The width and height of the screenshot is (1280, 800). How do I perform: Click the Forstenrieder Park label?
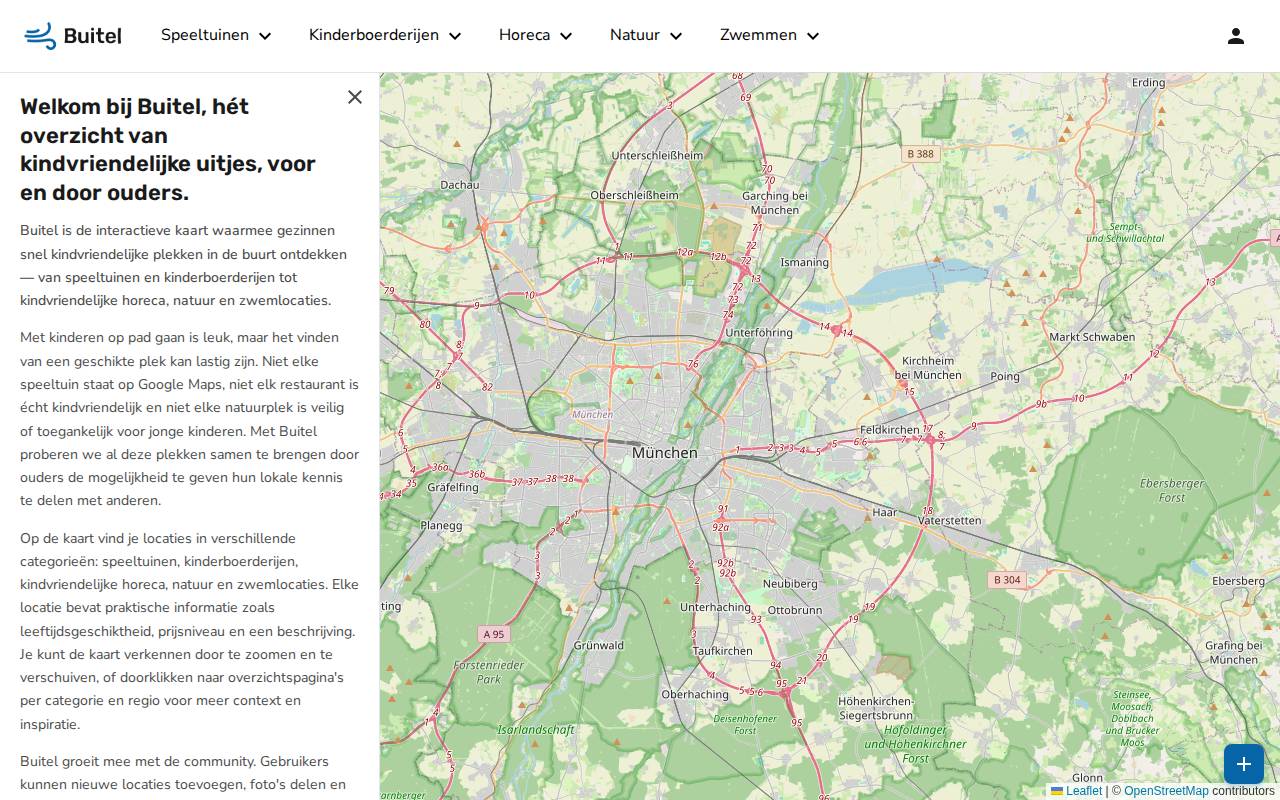(x=490, y=672)
